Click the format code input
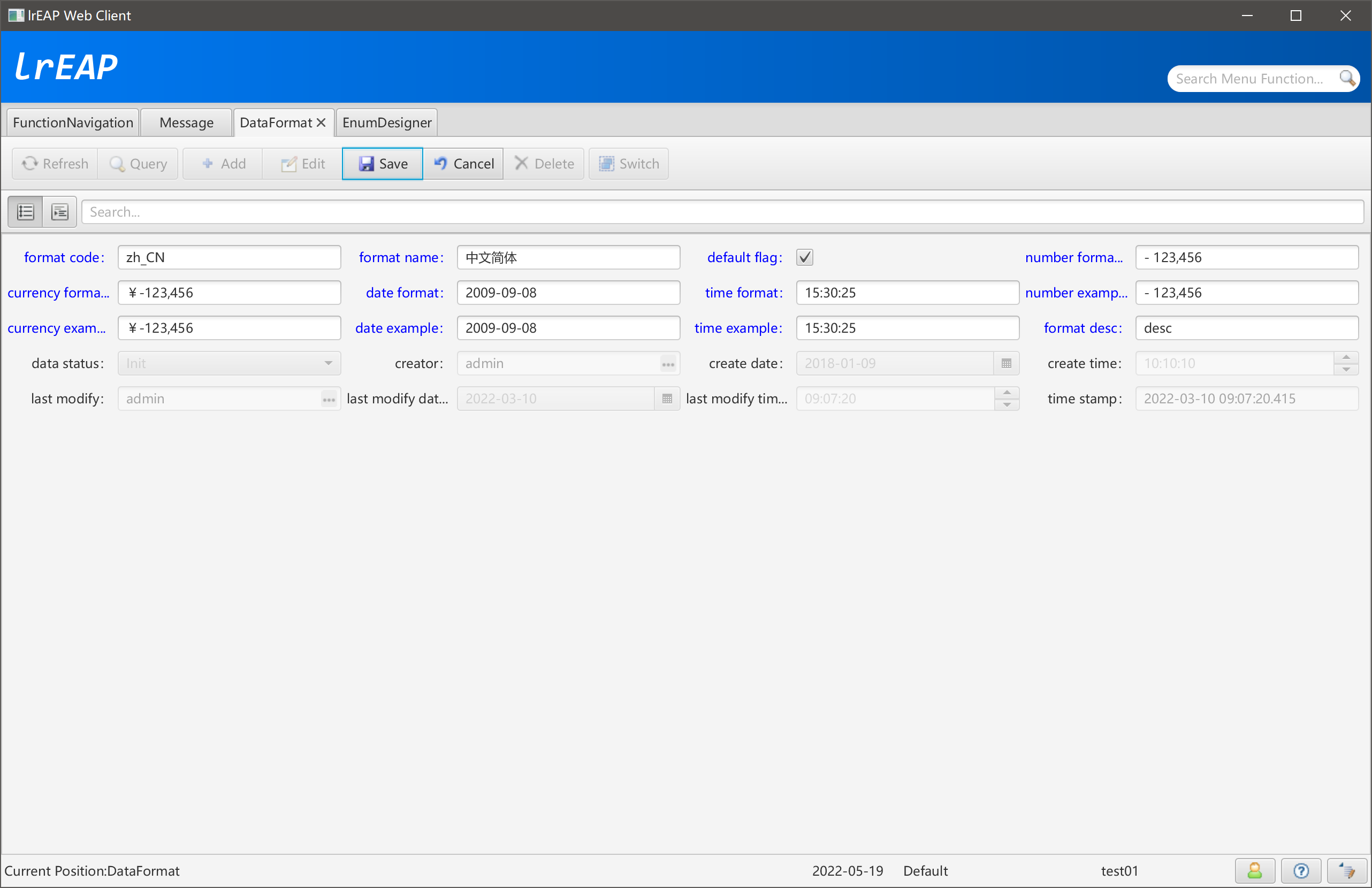Screen dimensions: 1372x888 230,258
